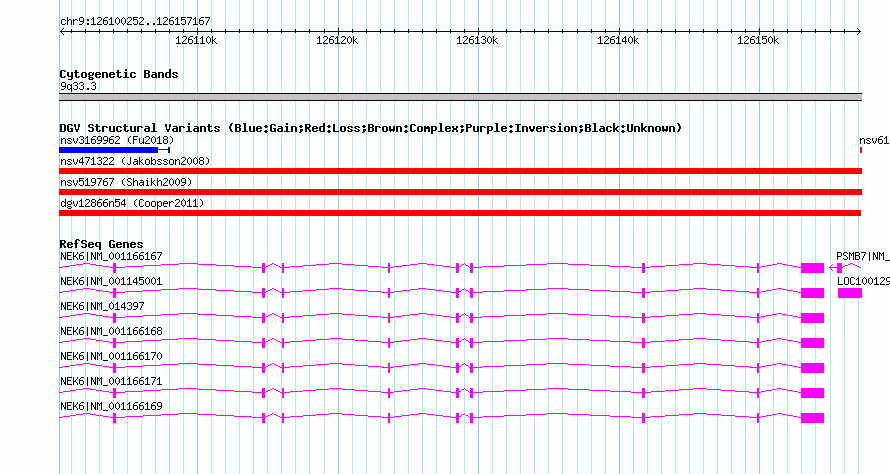Click the red nsv519767 loss bar
This screenshot has width=890, height=474.
point(460,192)
